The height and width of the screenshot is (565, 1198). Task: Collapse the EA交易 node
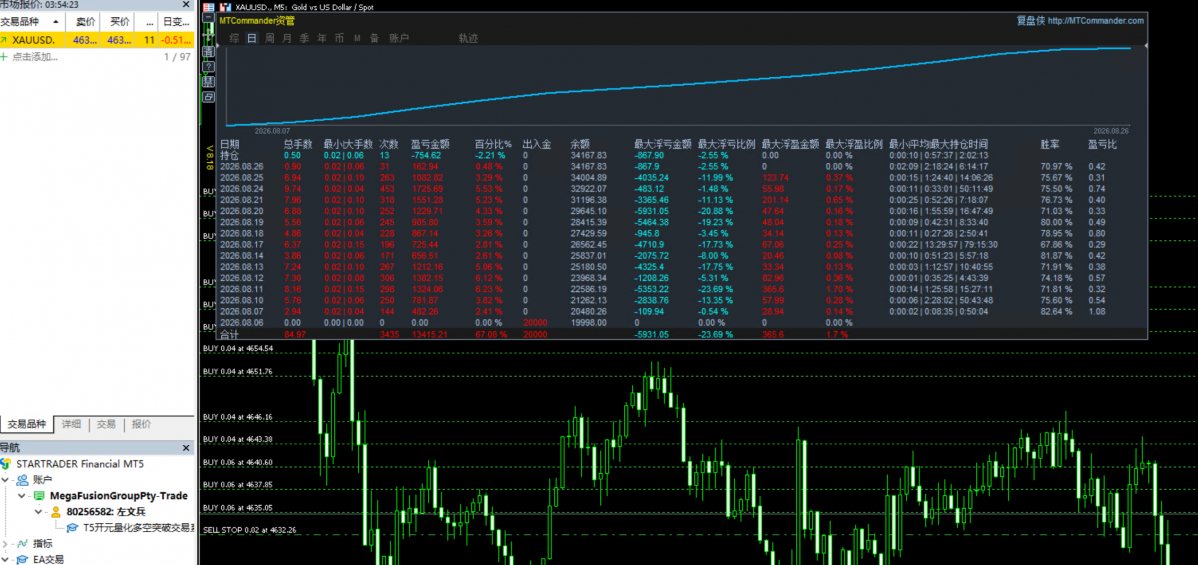[6, 560]
